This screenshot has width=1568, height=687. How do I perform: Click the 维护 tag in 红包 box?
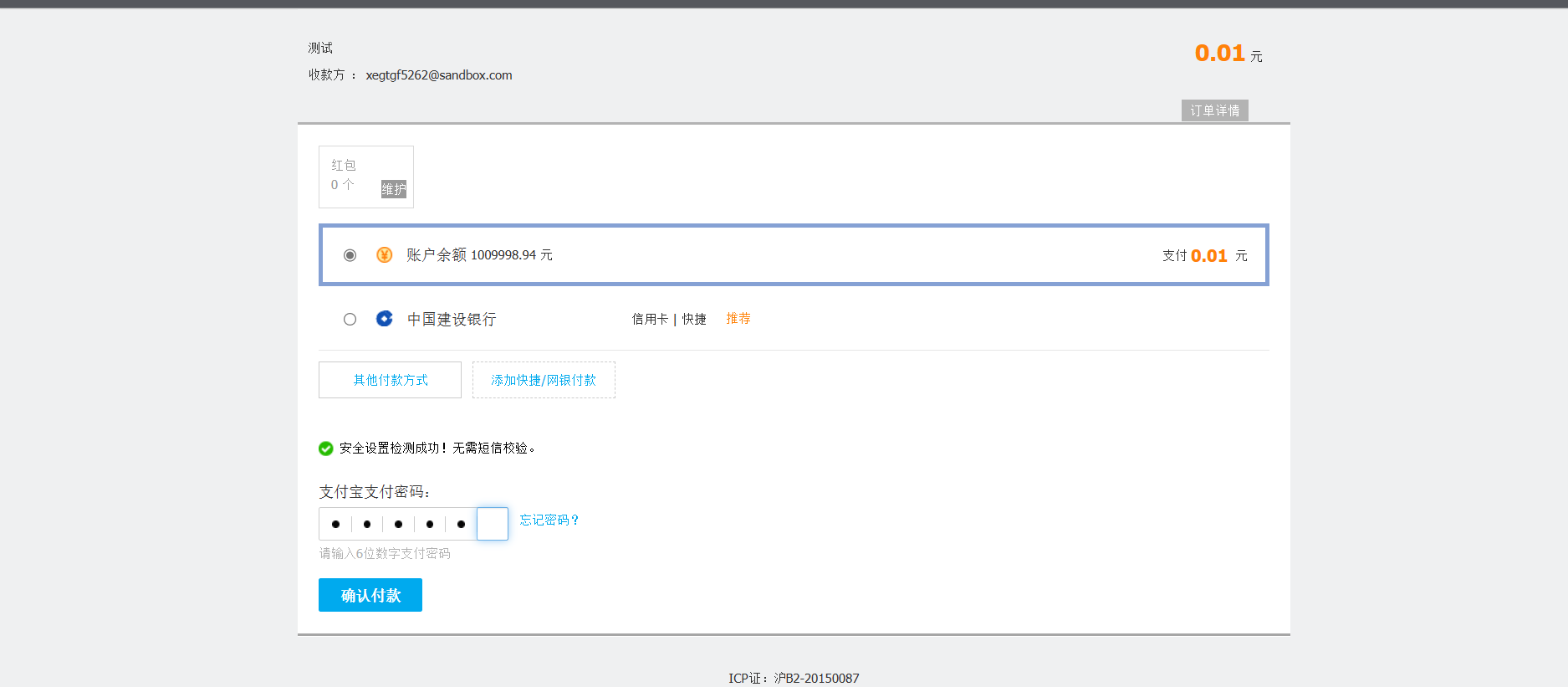click(x=393, y=189)
